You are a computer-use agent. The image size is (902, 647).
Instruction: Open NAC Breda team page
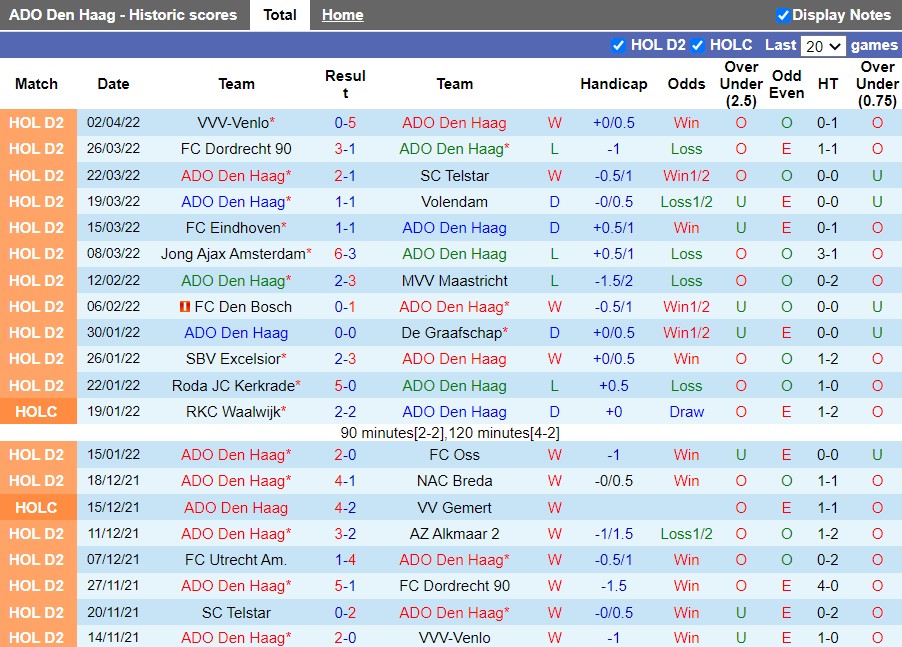pos(454,481)
